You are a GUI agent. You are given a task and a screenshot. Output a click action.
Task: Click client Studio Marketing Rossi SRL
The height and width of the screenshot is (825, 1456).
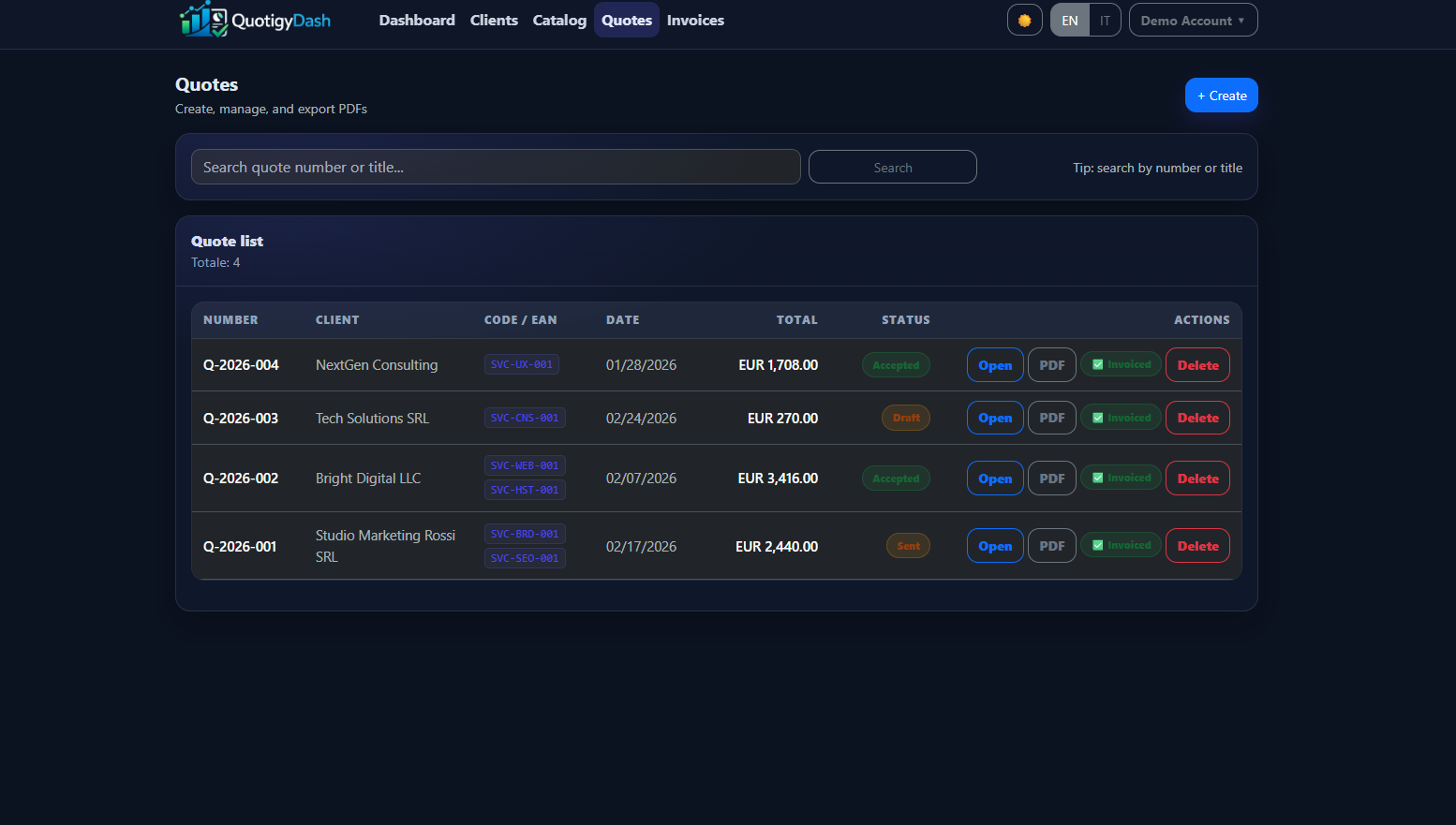(x=385, y=546)
